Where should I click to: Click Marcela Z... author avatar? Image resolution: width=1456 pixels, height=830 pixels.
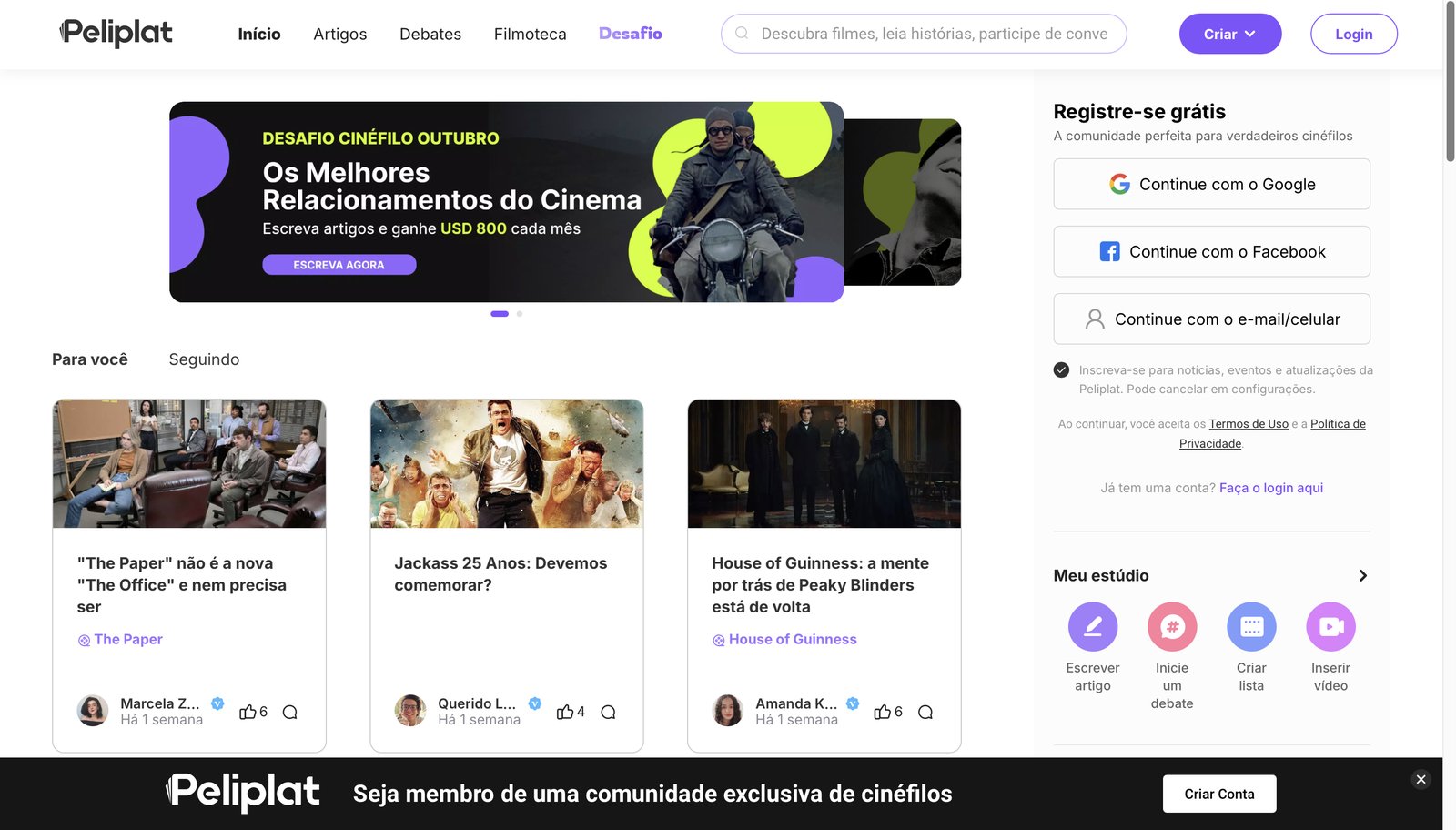click(x=93, y=711)
